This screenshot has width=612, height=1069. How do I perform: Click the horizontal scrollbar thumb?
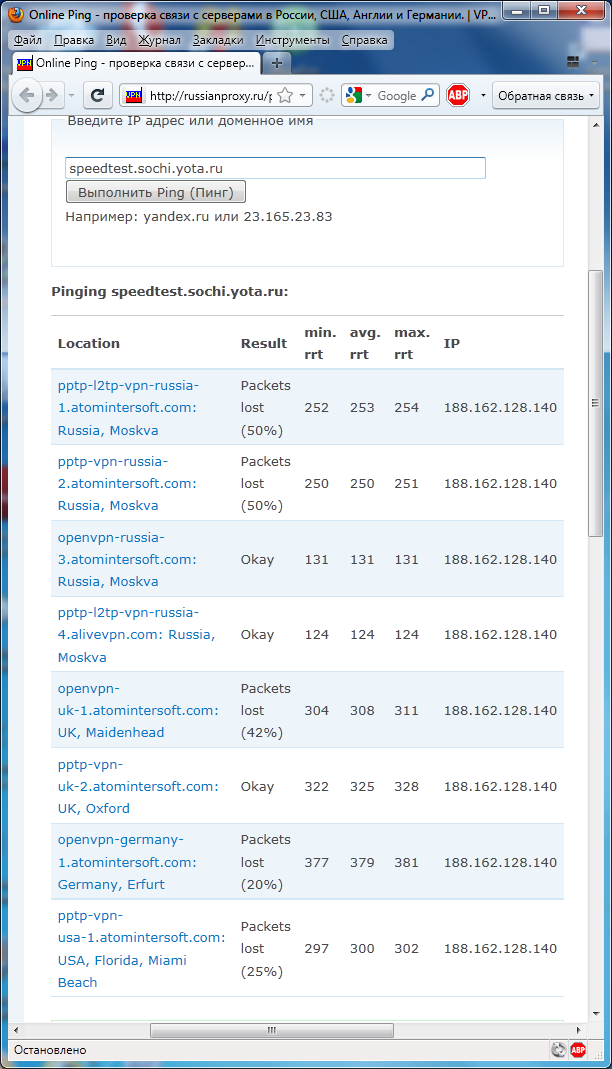(x=272, y=1029)
